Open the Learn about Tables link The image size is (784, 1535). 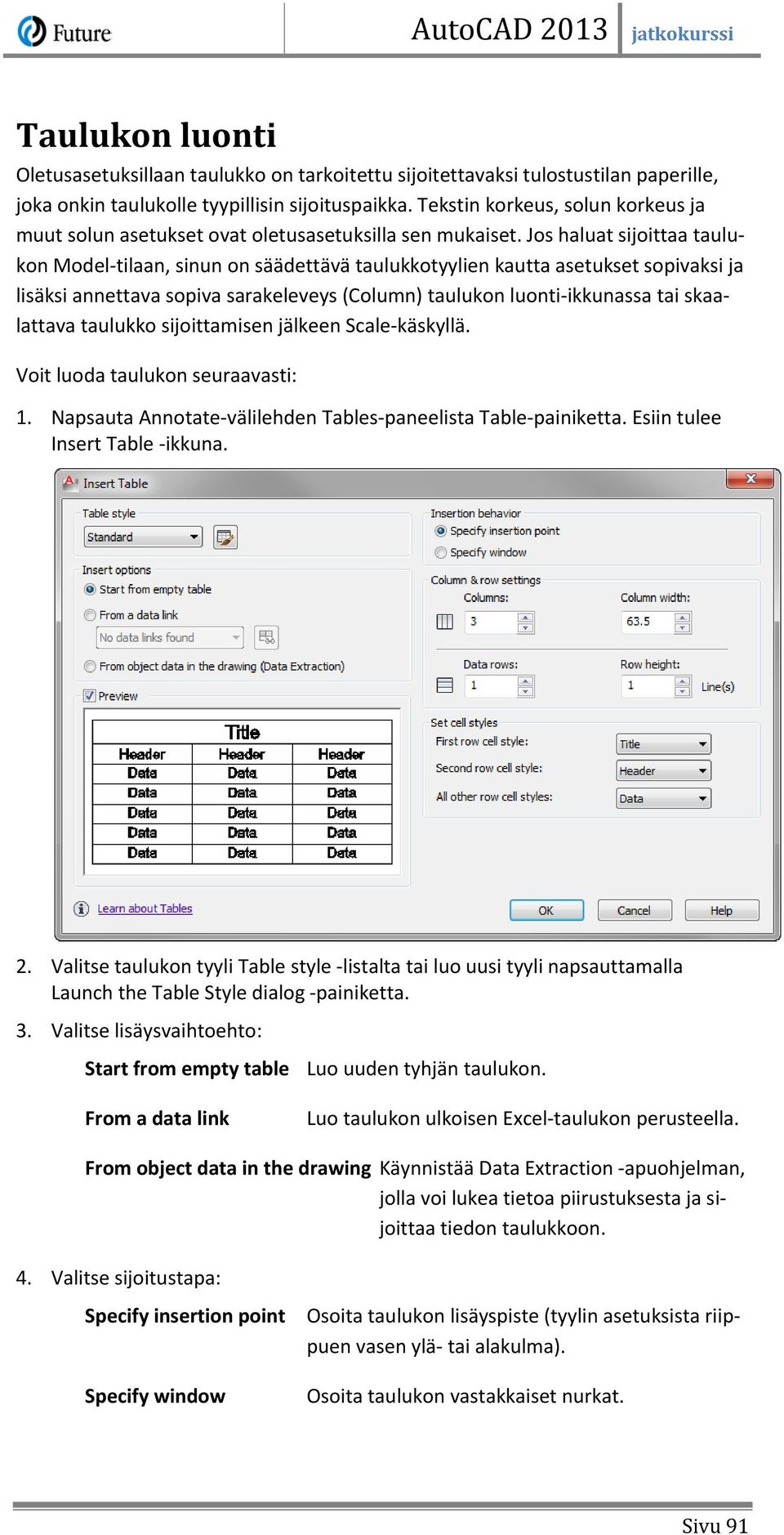[x=145, y=908]
